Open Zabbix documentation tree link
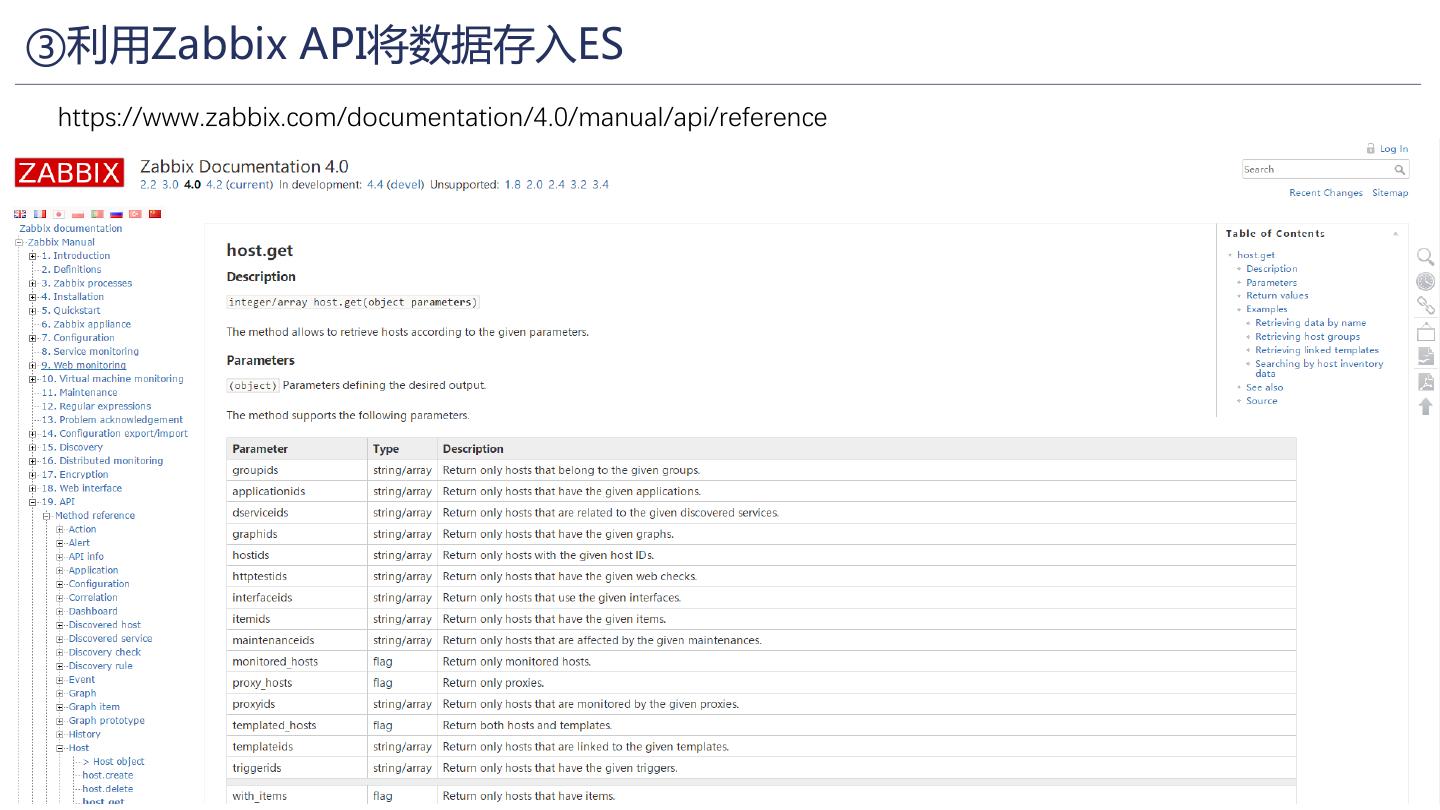This screenshot has width=1440, height=810. pos(71,229)
